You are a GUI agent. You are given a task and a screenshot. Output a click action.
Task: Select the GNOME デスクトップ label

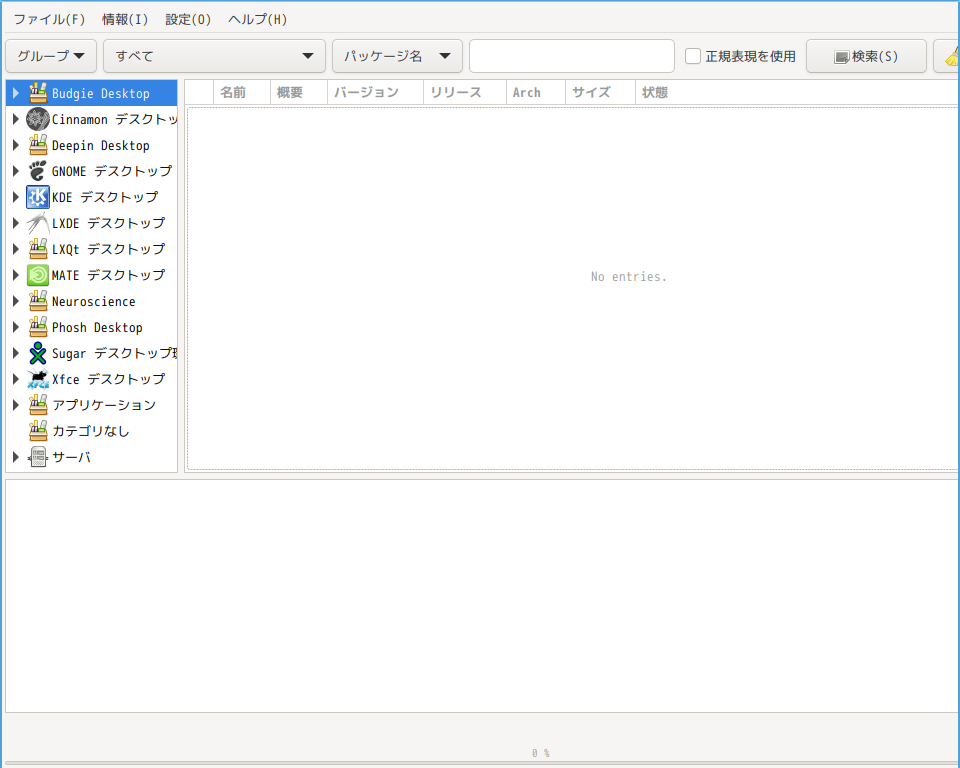click(111, 171)
